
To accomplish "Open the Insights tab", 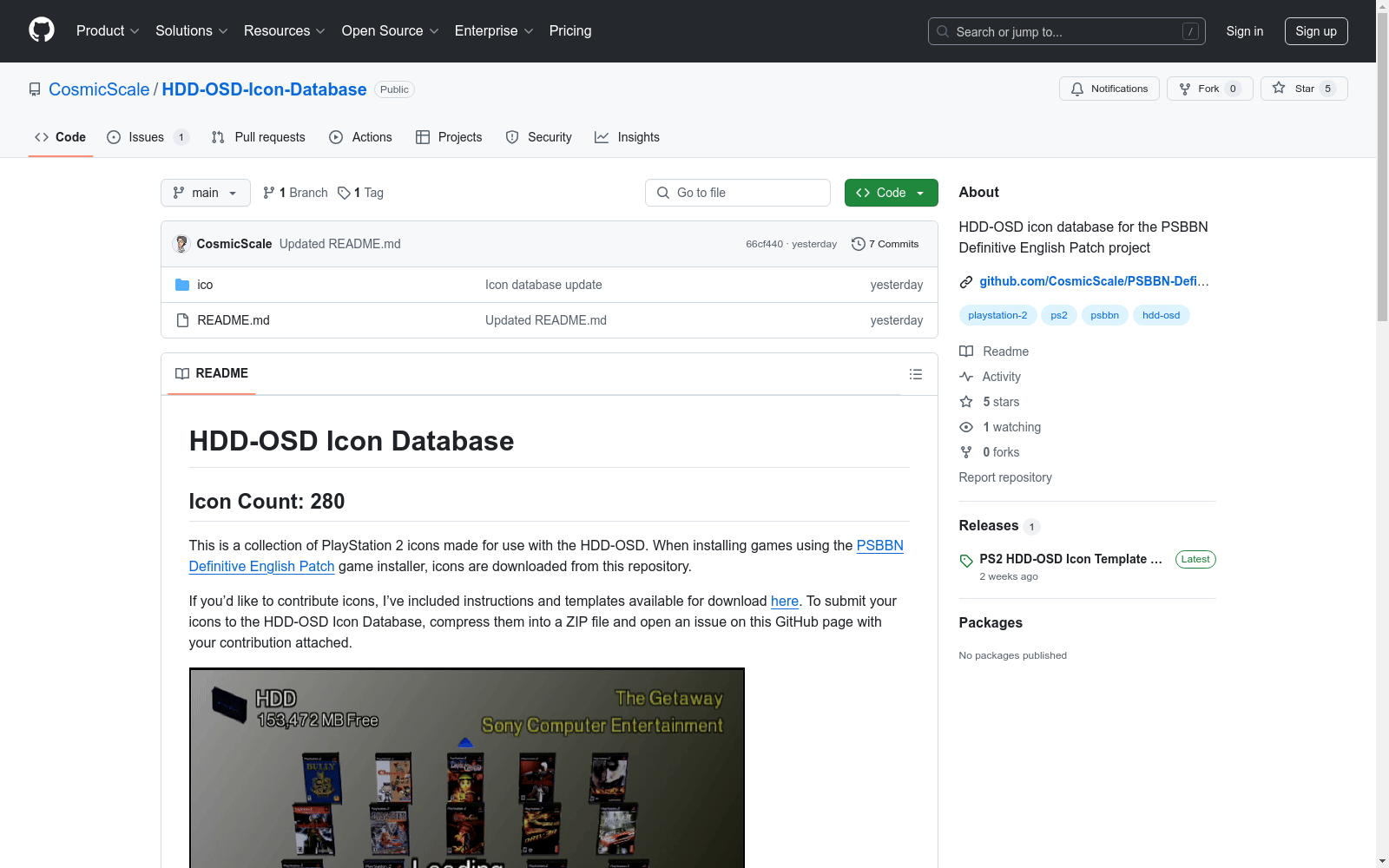I will (x=627, y=137).
